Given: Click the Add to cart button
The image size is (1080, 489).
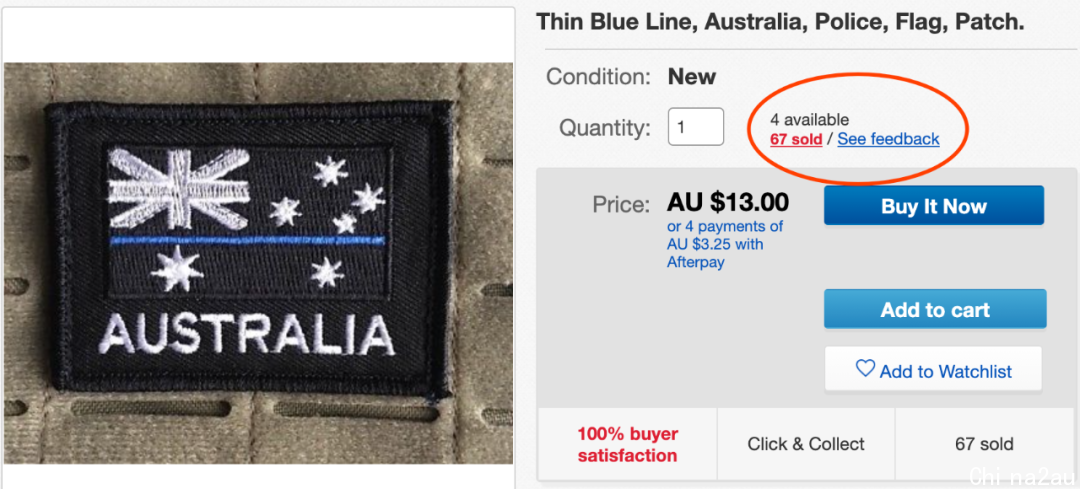Looking at the screenshot, I should pyautogui.click(x=935, y=309).
